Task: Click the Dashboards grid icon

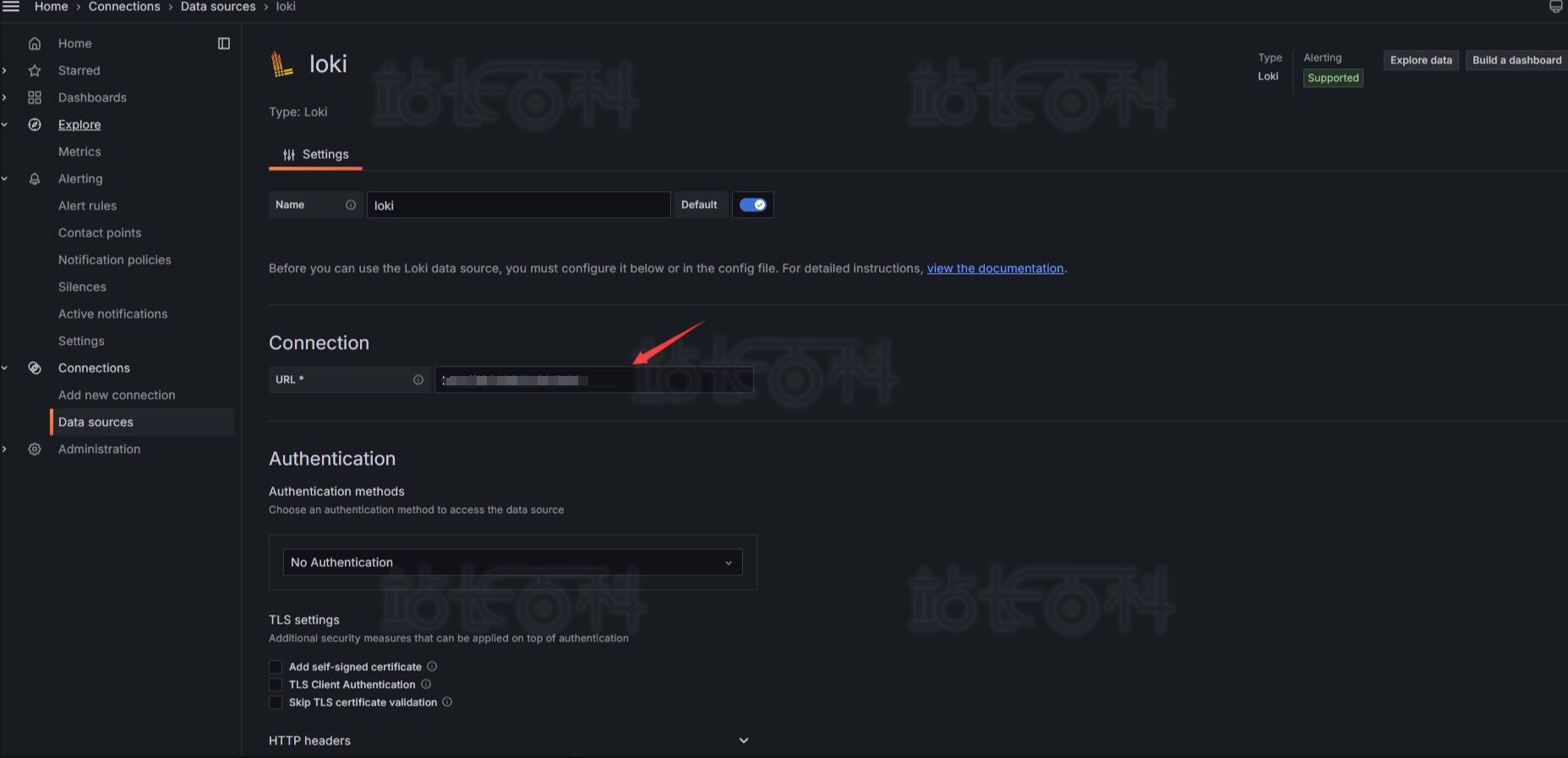Action: [35, 97]
